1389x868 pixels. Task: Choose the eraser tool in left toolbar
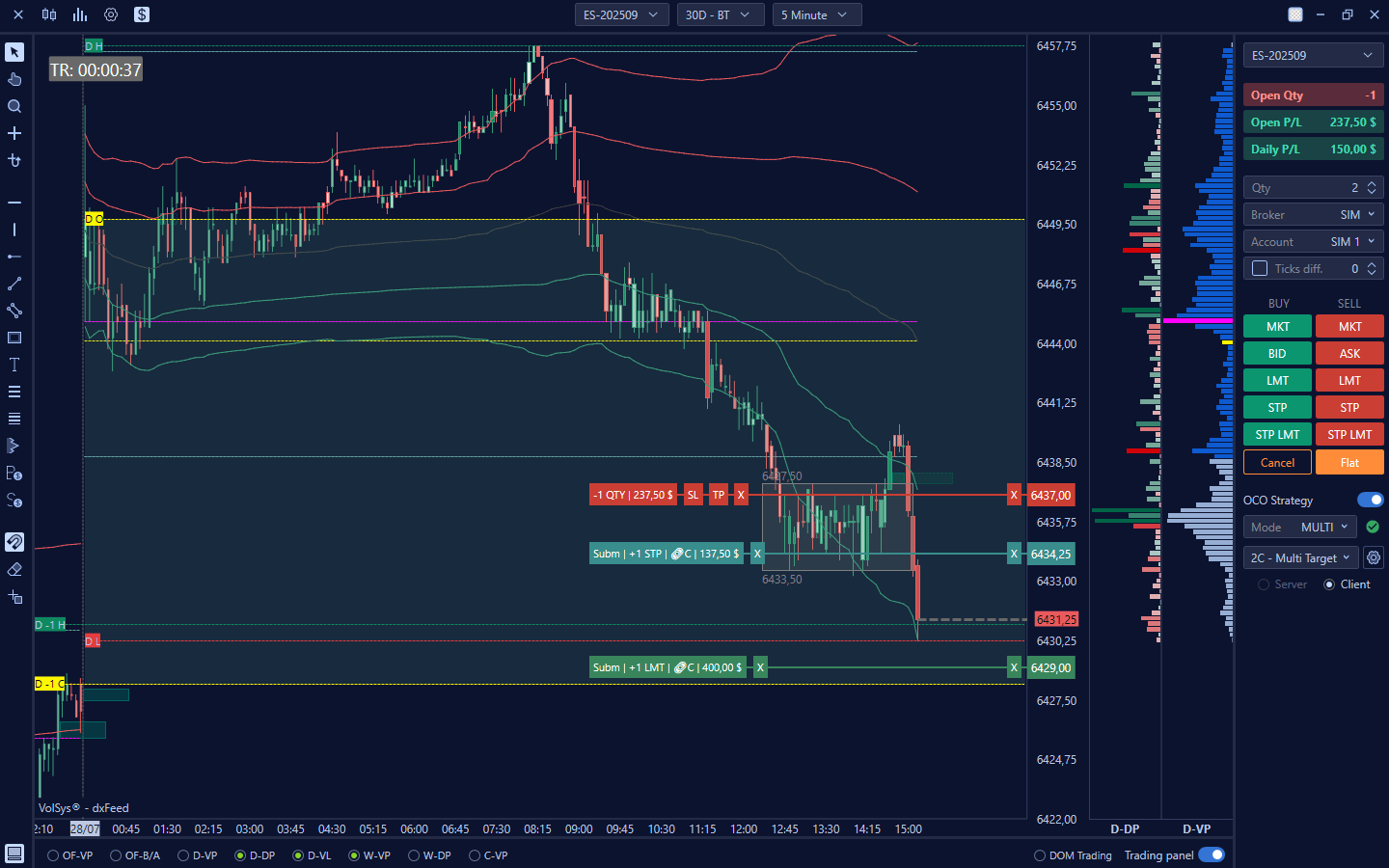[x=14, y=569]
